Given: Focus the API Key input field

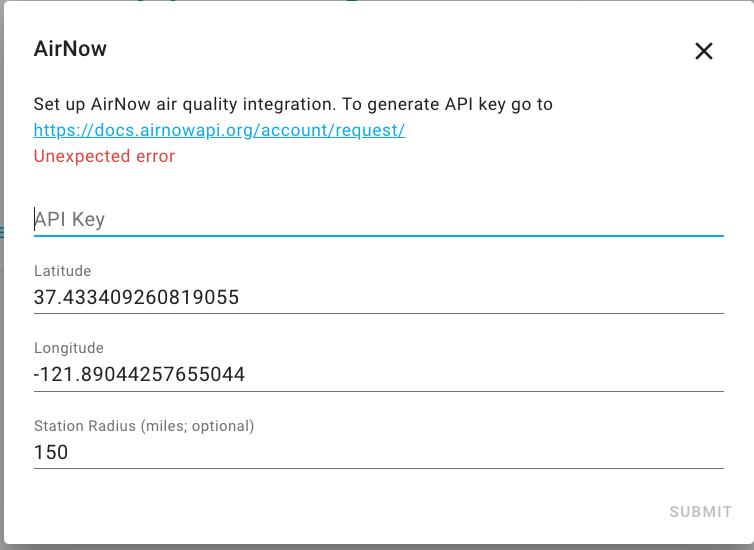Looking at the screenshot, I should [378, 219].
